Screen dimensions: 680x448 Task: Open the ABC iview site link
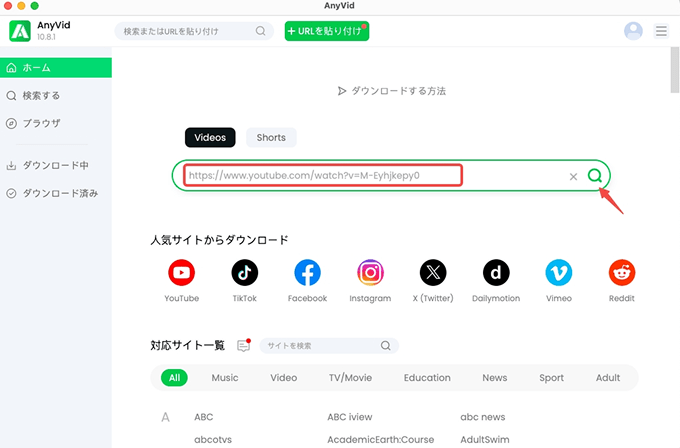[350, 417]
